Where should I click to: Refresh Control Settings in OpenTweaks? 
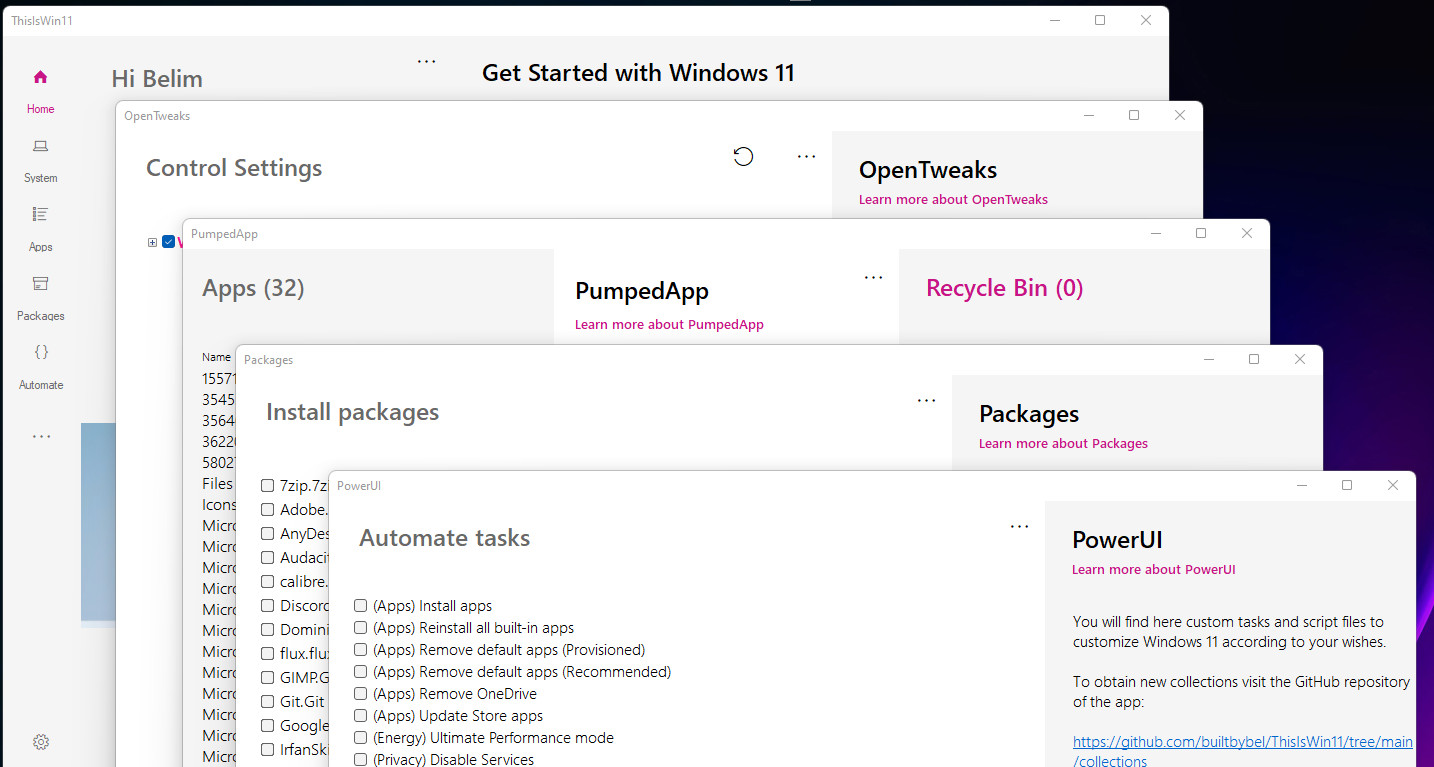pos(743,156)
